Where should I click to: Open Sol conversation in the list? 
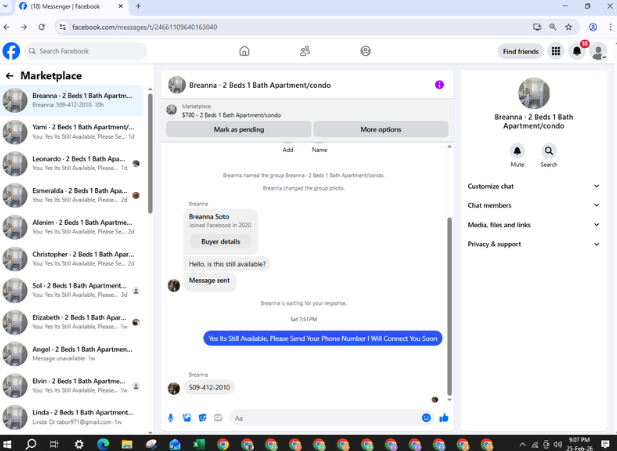click(72, 290)
